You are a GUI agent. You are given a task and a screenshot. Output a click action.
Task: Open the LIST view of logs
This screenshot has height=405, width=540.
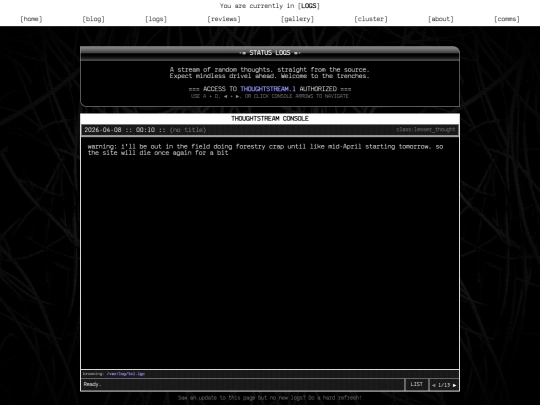pos(416,384)
